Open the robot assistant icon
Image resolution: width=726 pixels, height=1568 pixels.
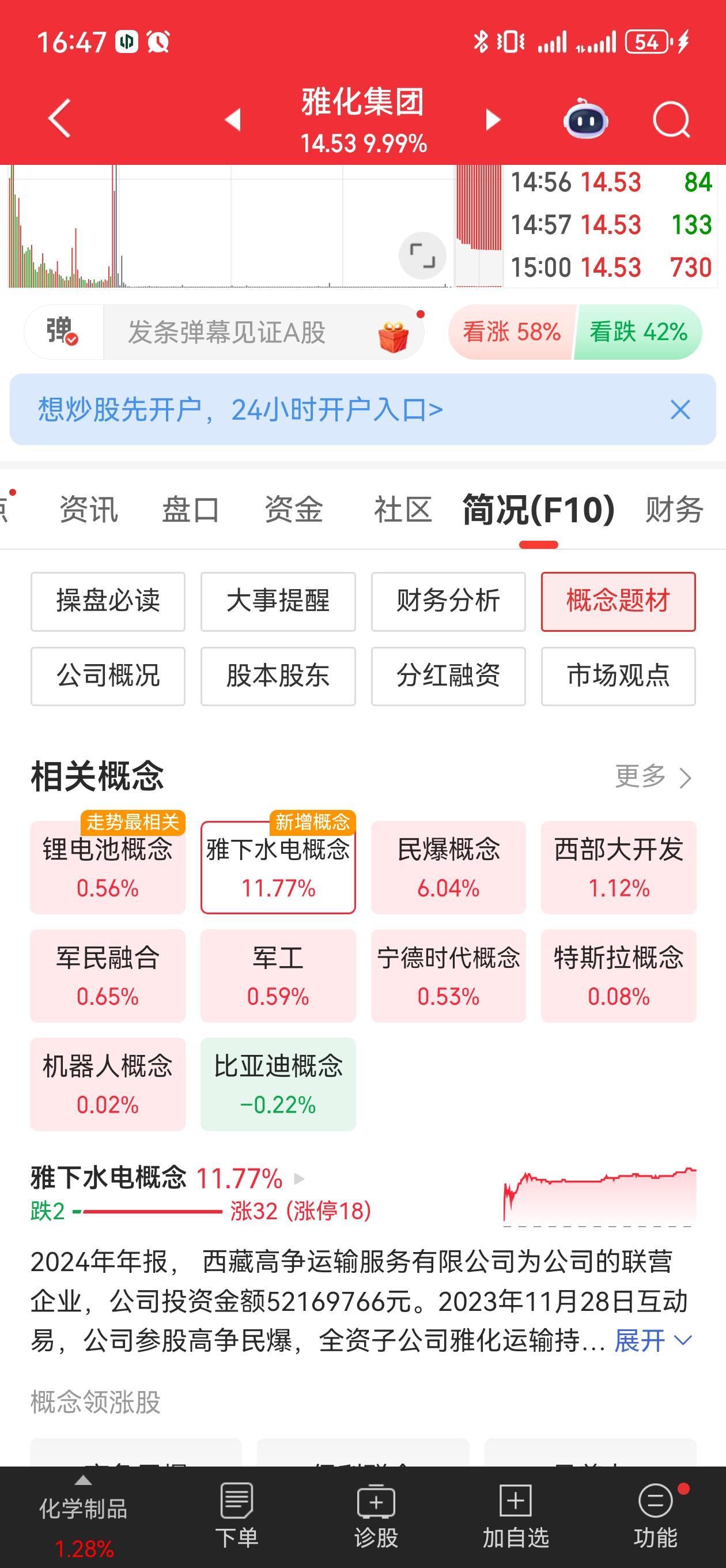[585, 118]
